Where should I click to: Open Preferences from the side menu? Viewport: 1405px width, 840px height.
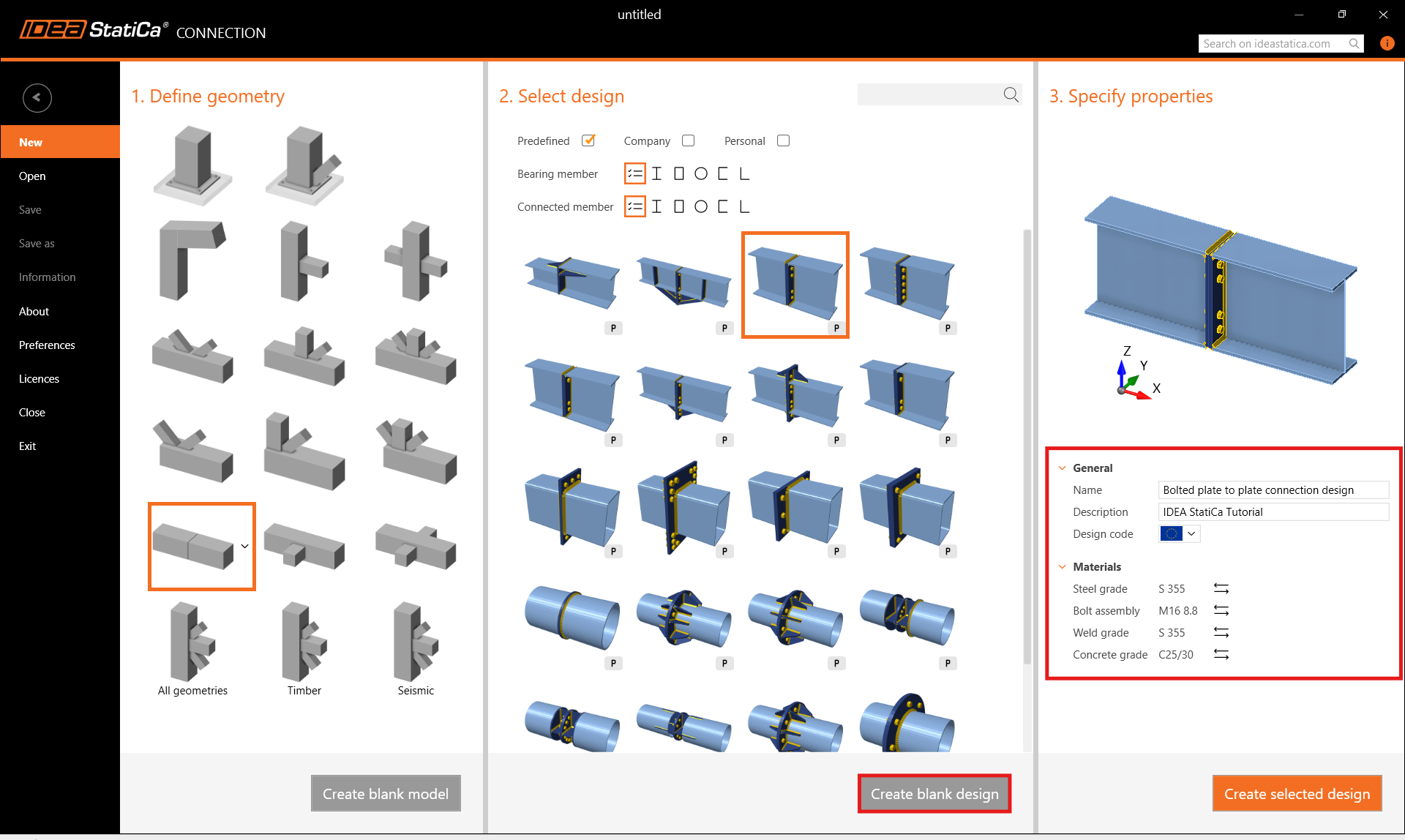pos(47,345)
